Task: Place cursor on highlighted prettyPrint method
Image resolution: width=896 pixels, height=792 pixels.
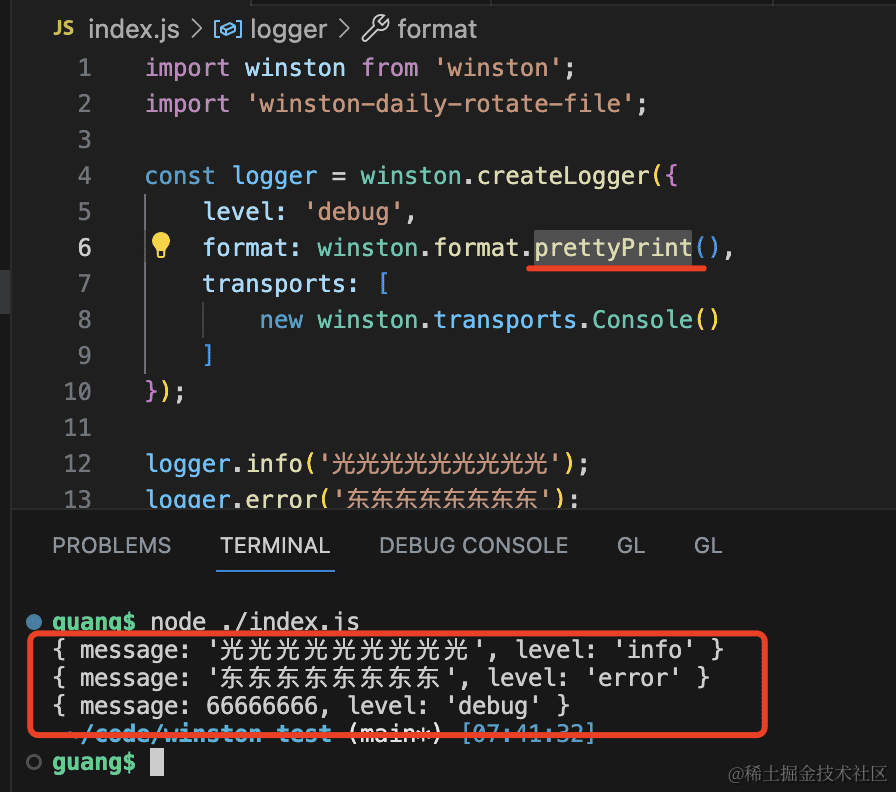Action: (x=613, y=247)
